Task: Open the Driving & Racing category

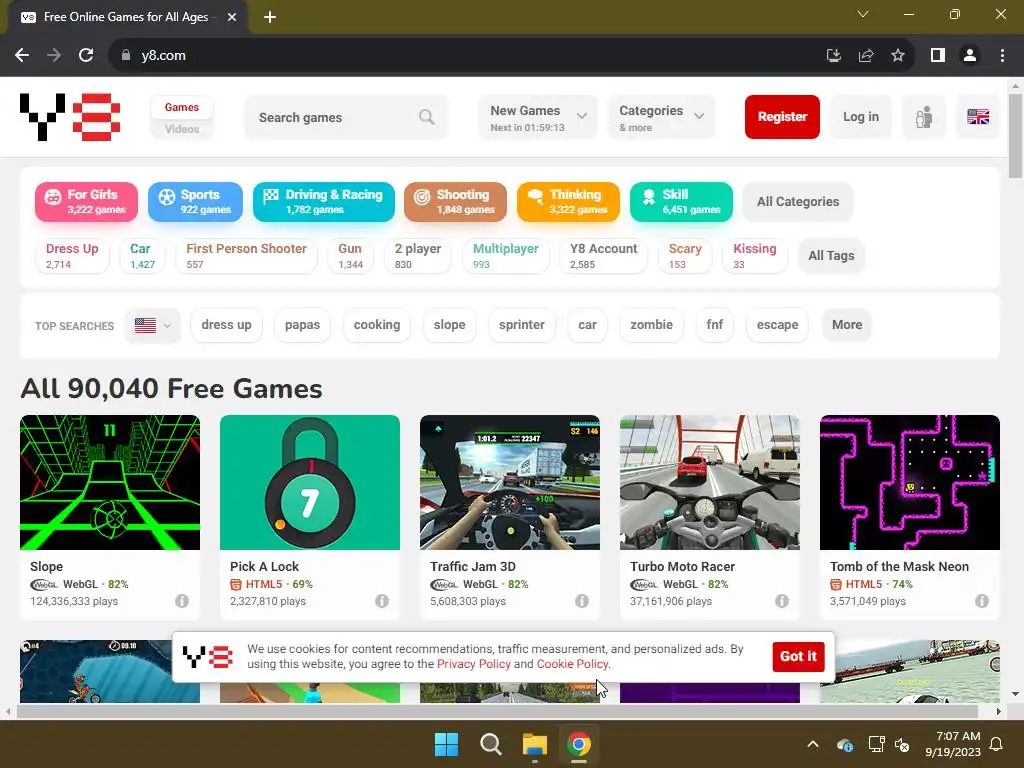Action: (x=324, y=202)
